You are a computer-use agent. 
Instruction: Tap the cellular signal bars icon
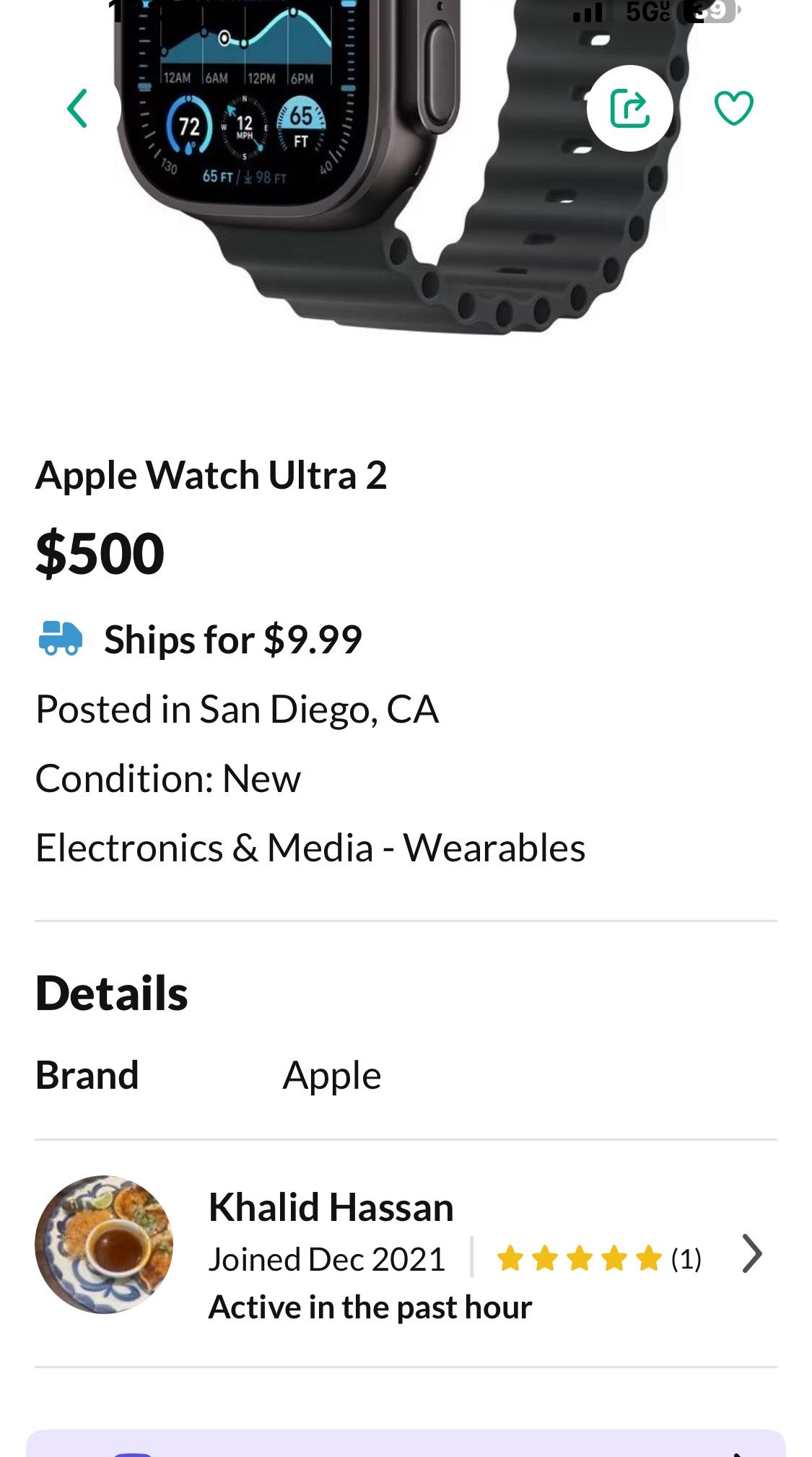[588, 12]
